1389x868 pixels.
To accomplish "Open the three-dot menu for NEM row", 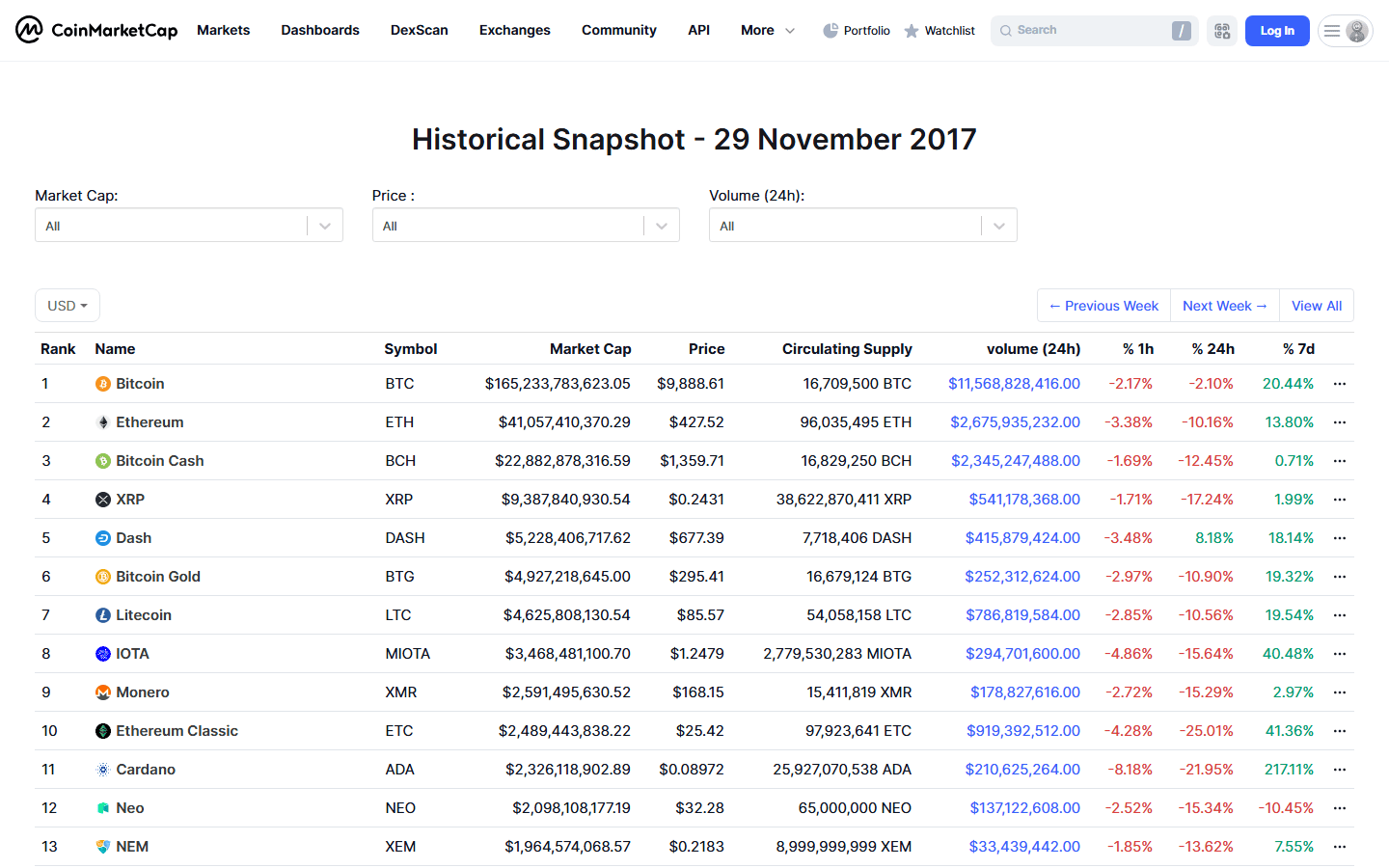I will [1340, 847].
